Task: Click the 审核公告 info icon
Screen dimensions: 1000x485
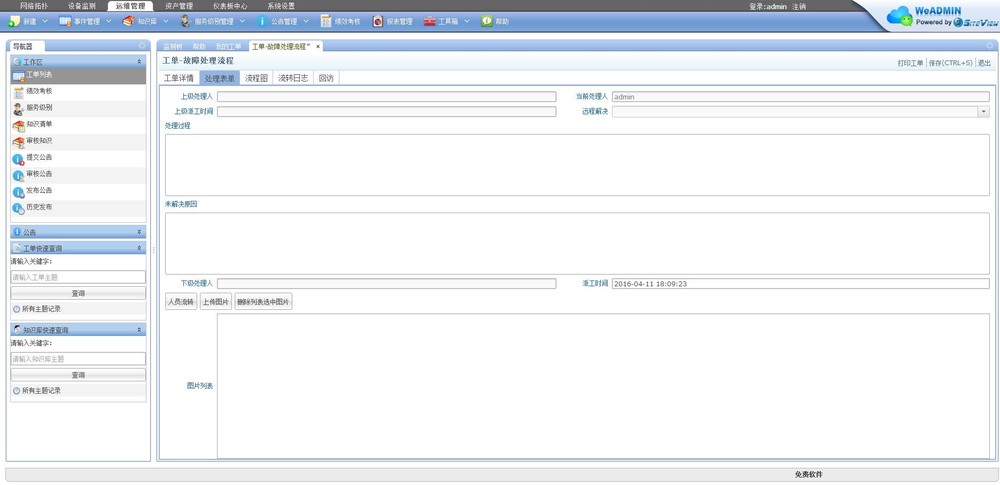Action: 18,175
